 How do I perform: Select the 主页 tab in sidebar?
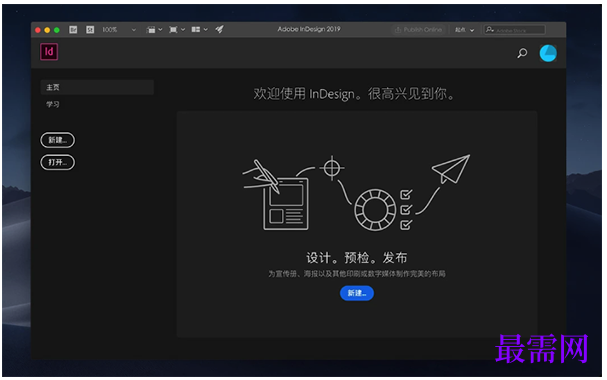click(97, 87)
